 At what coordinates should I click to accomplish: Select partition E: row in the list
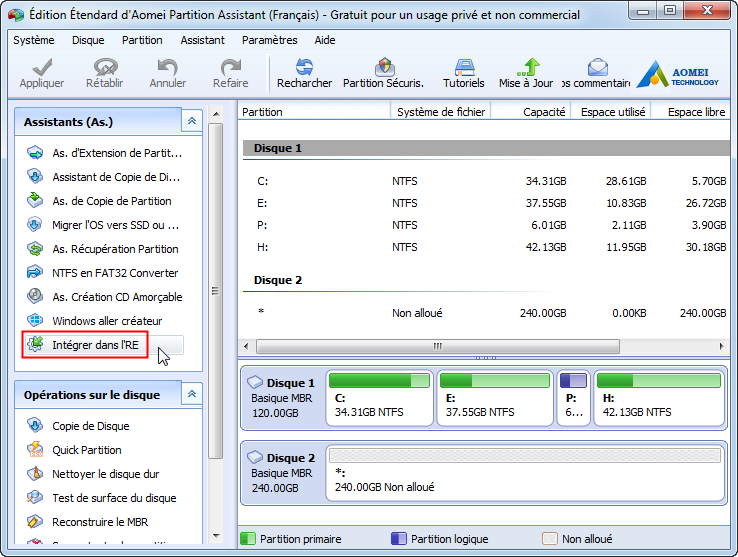[x=487, y=203]
